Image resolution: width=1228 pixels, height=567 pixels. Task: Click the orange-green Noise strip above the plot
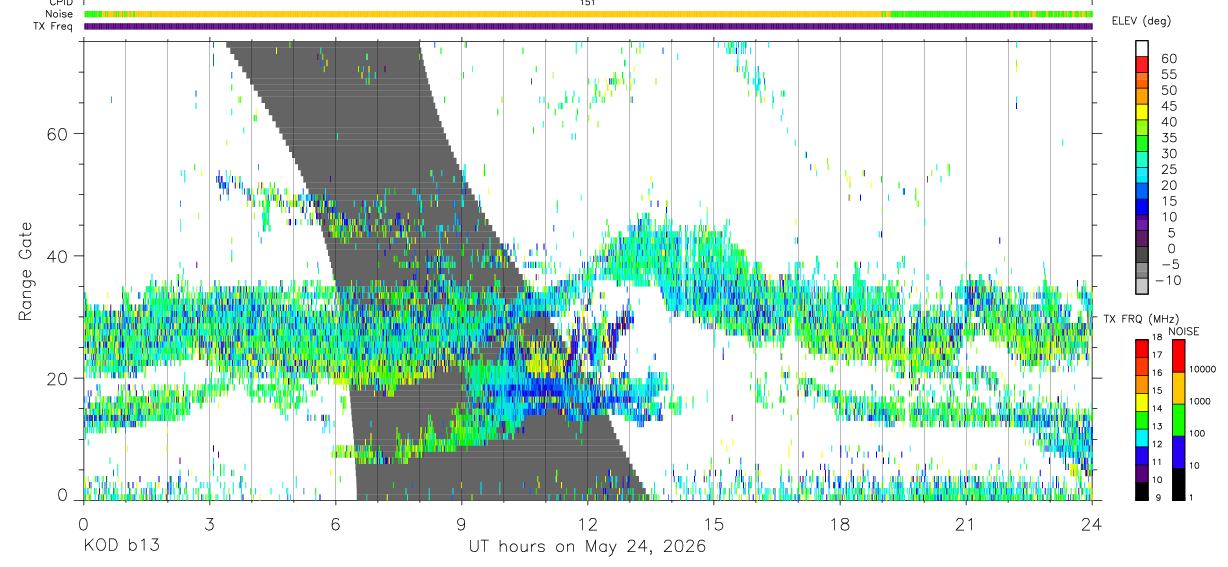[588, 14]
